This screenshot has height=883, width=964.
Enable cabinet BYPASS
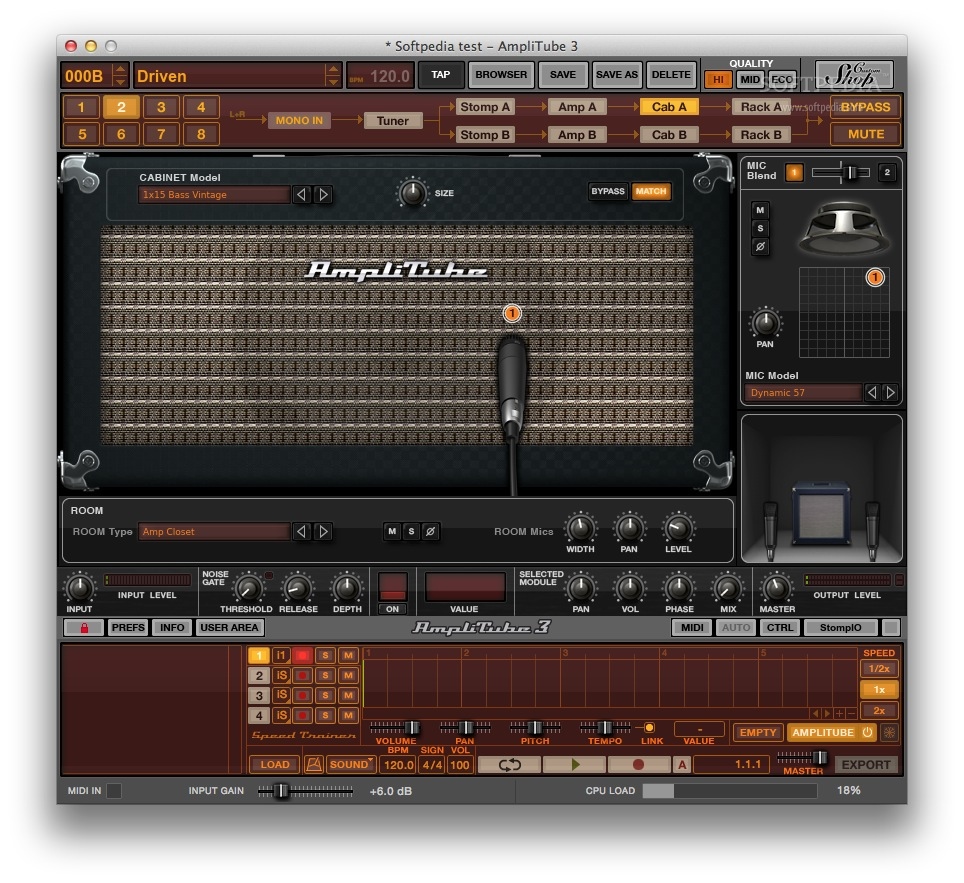[x=607, y=190]
